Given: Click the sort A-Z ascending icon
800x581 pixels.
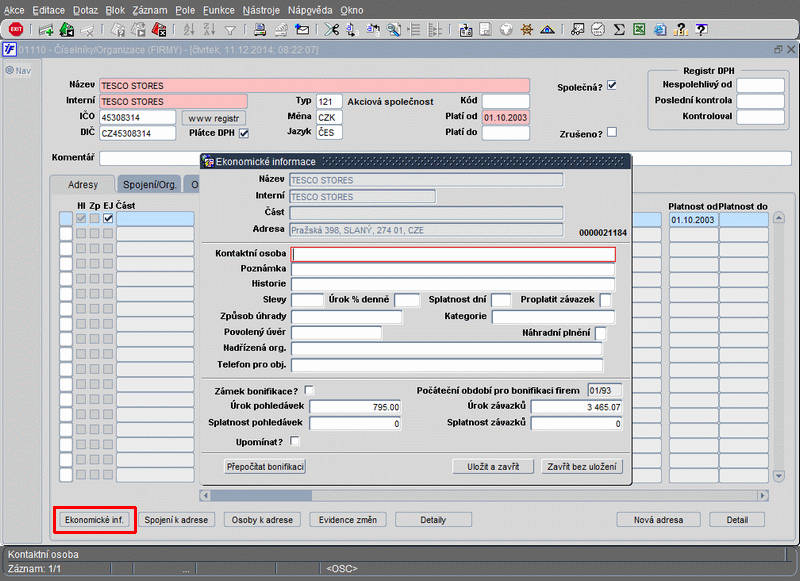Looking at the screenshot, I should point(189,30).
